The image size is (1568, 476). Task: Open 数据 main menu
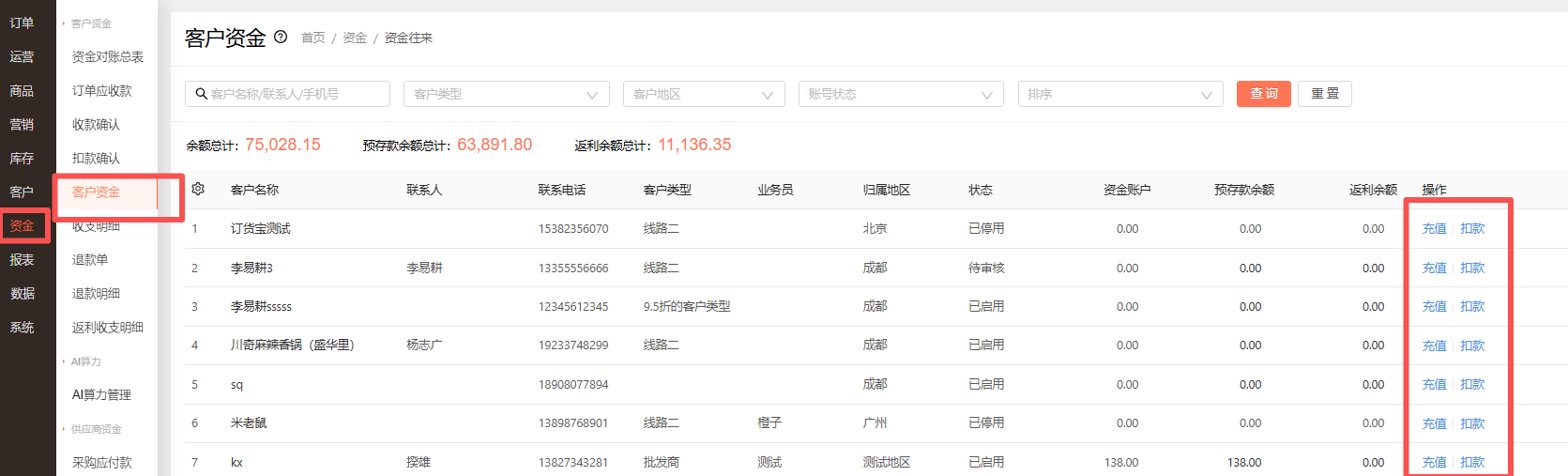coord(22,294)
